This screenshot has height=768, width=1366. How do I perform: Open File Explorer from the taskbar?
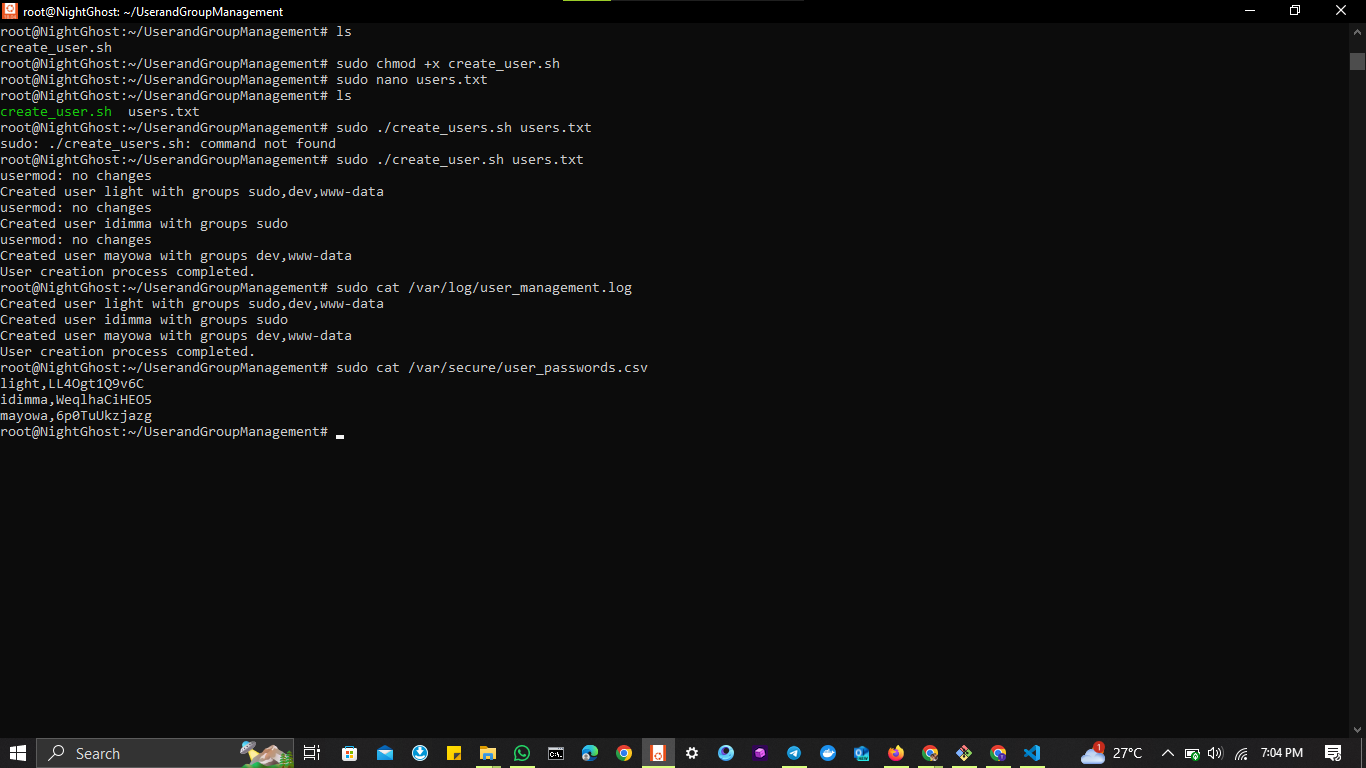(488, 753)
